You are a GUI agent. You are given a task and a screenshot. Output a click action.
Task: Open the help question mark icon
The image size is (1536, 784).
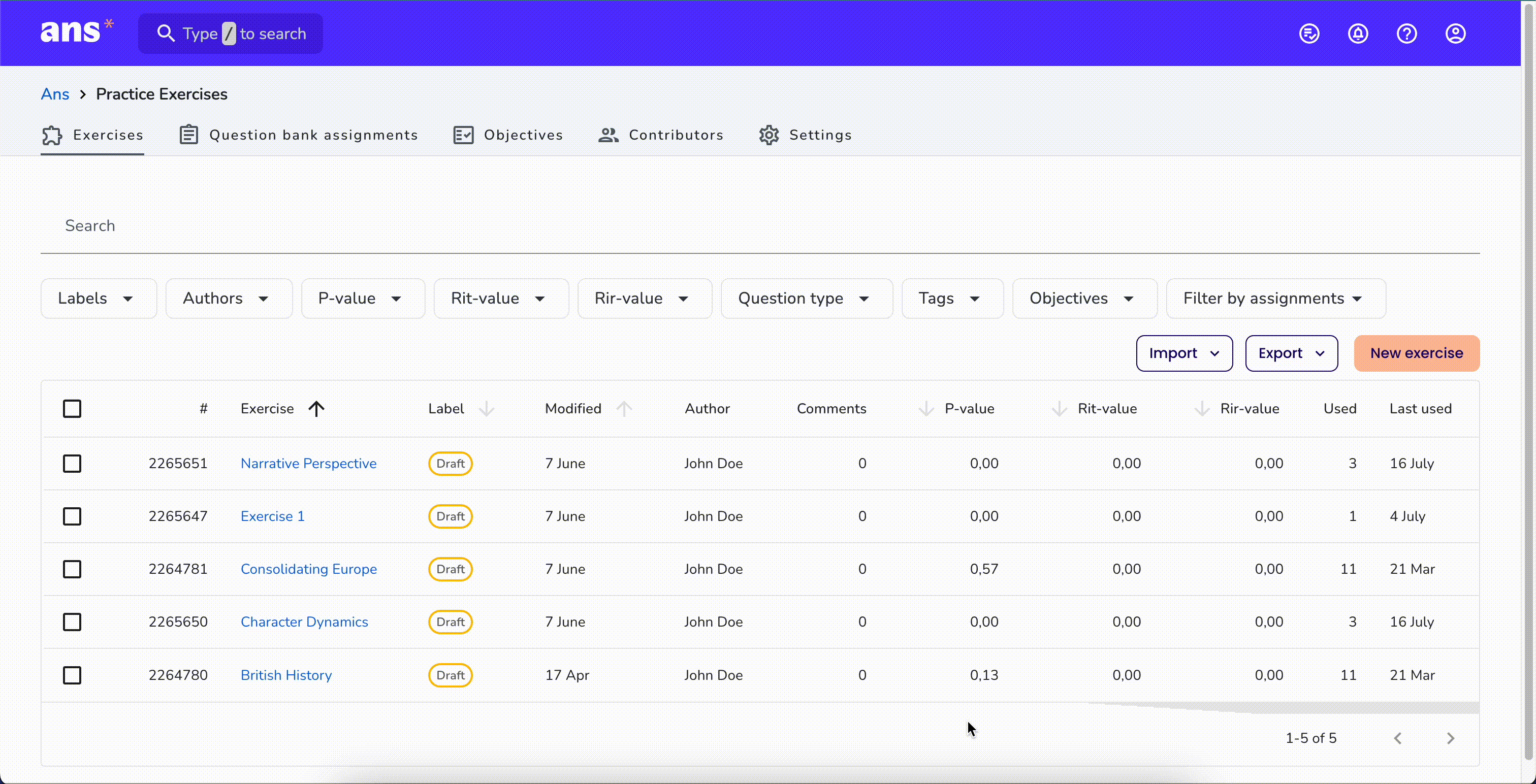tap(1406, 34)
